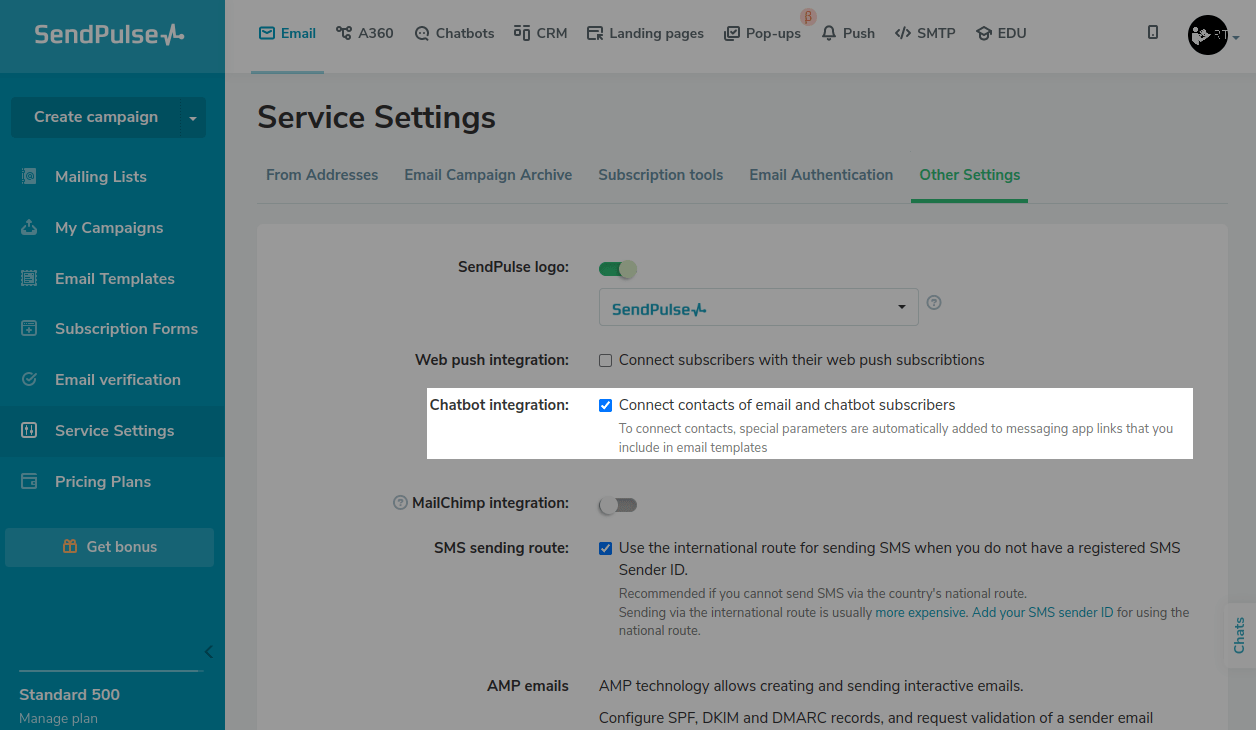The height and width of the screenshot is (730, 1256).
Task: Click the Email verification checkmark icon
Action: (x=29, y=380)
